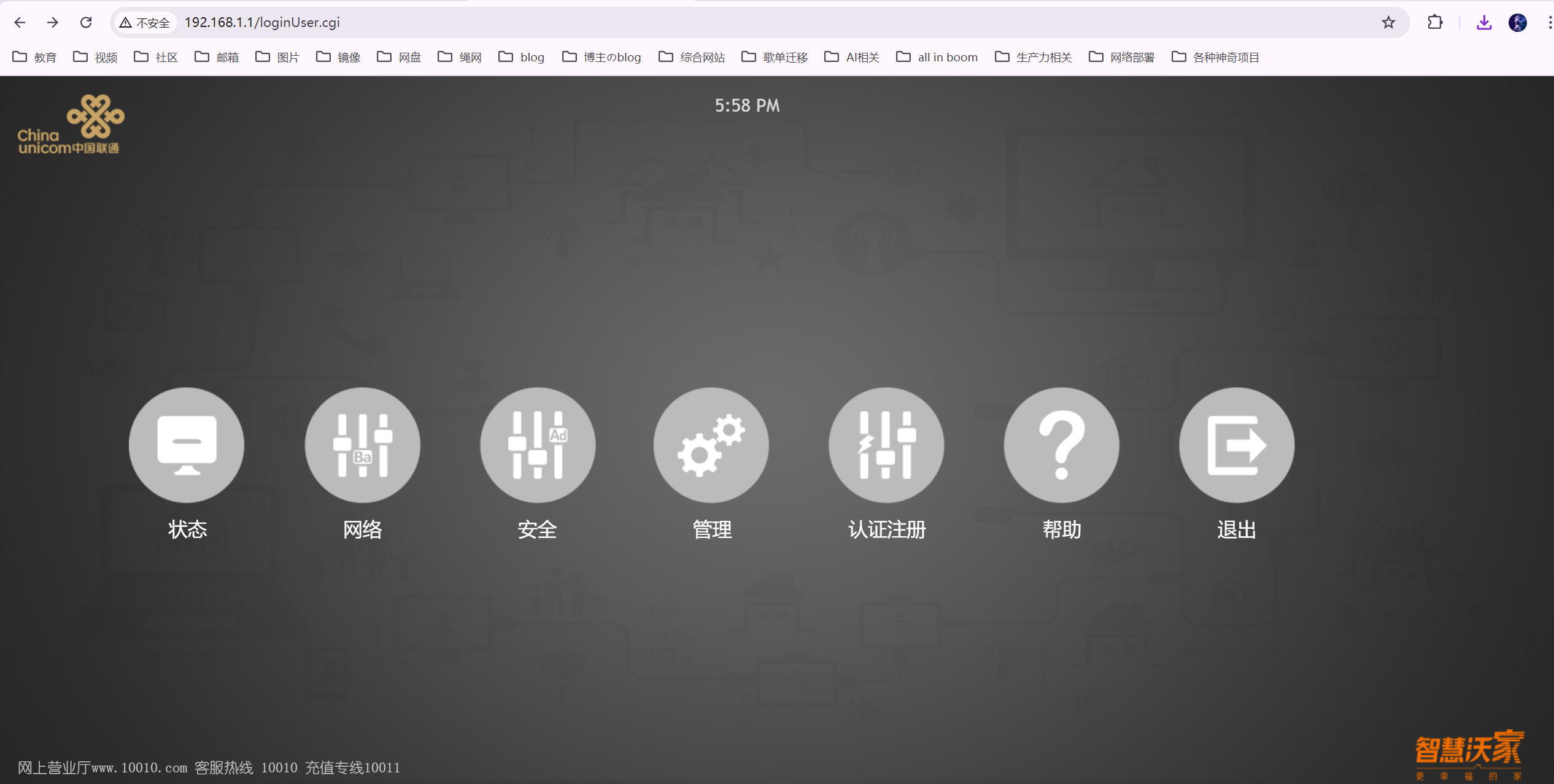Image resolution: width=1554 pixels, height=784 pixels.
Task: Click the 安全 security sliders icon
Action: (537, 445)
